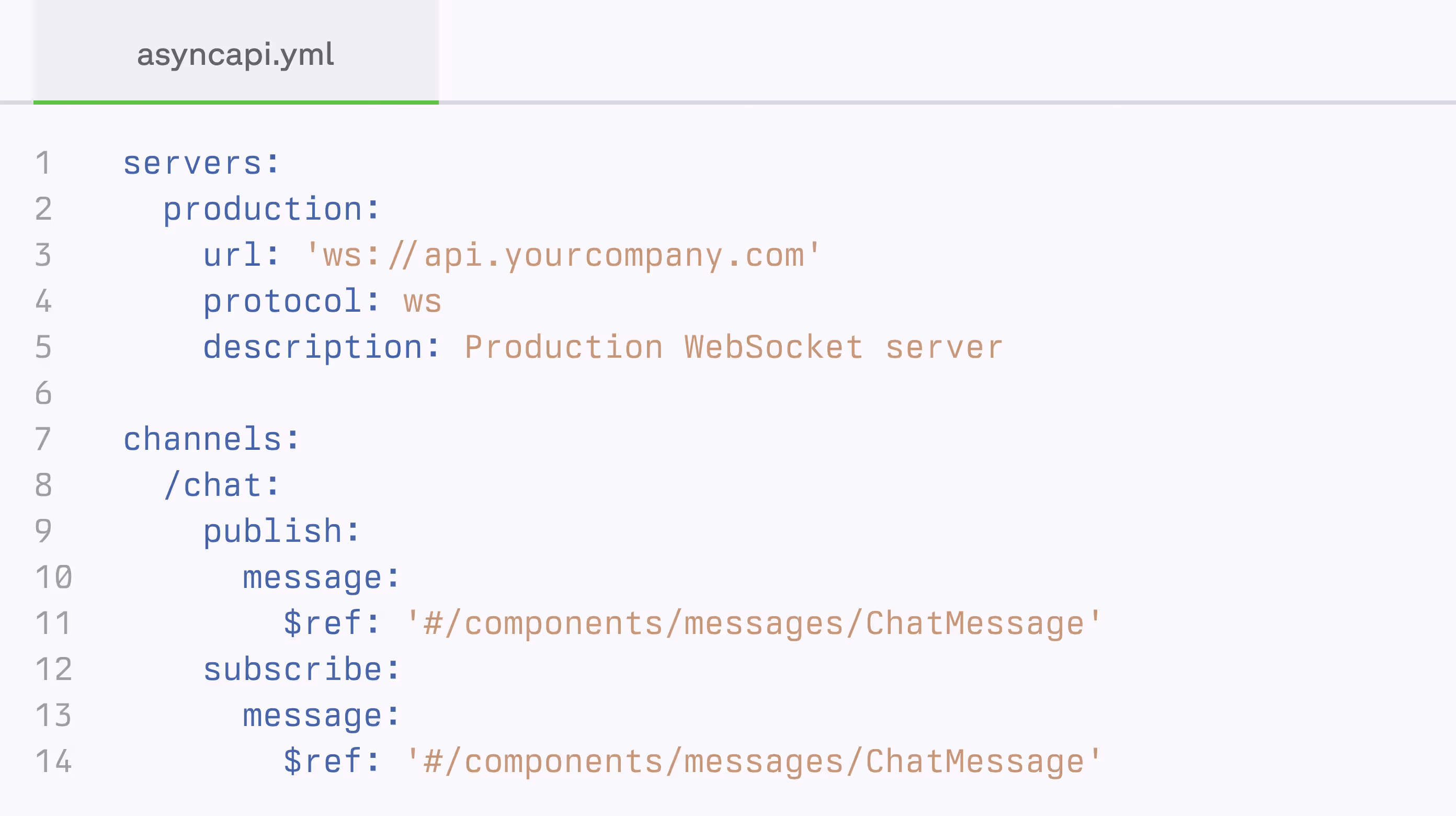Click the ChatMessage $ref string on line 14
Viewport: 1456px width, 816px height.
(x=754, y=761)
